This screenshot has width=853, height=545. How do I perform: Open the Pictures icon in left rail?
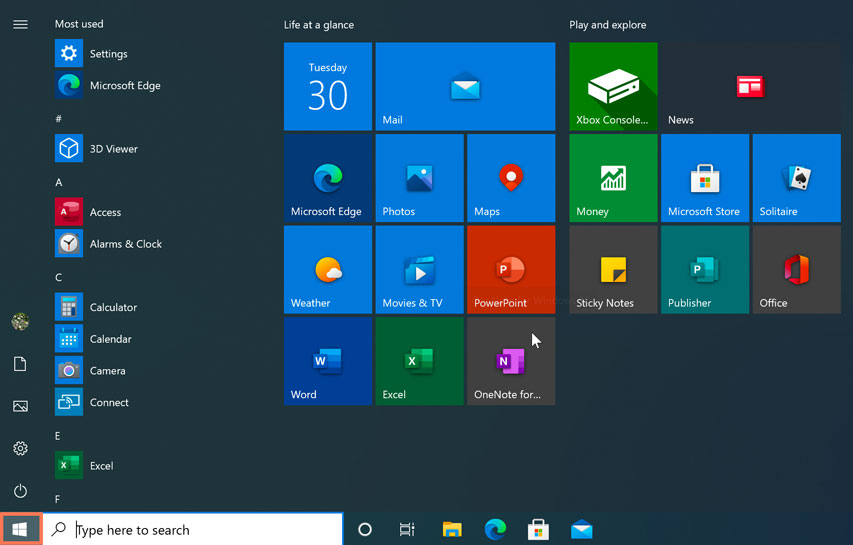20,406
